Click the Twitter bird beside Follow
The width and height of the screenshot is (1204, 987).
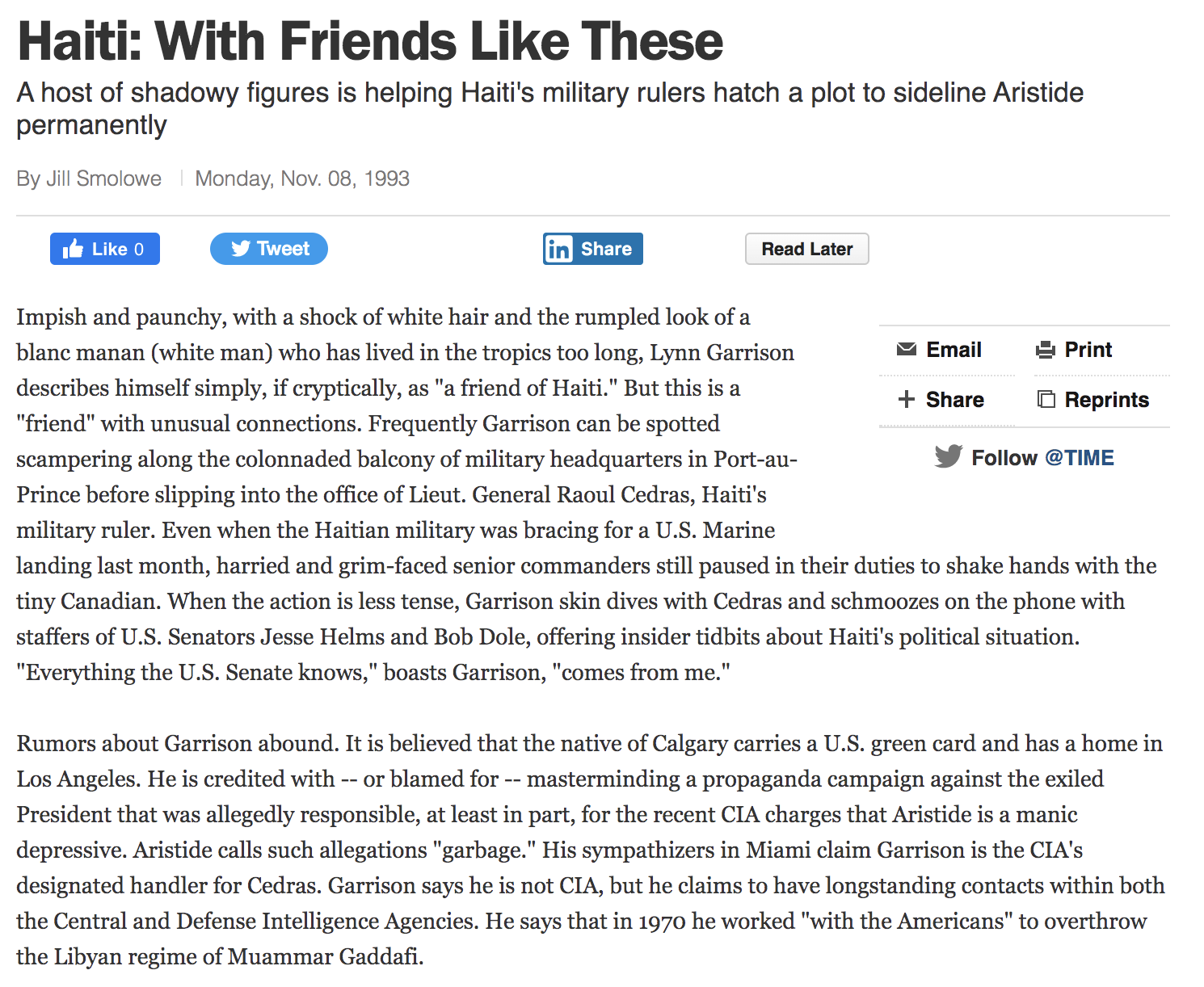[949, 456]
